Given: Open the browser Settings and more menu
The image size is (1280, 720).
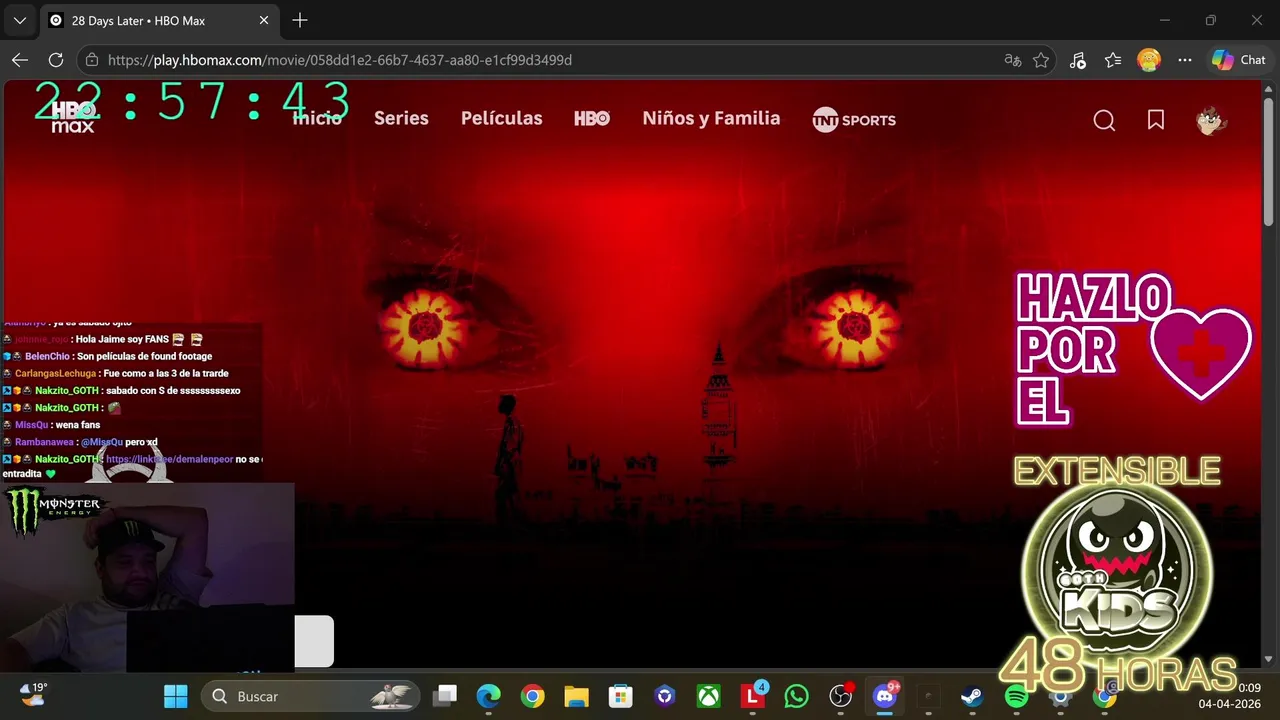Looking at the screenshot, I should point(1185,60).
